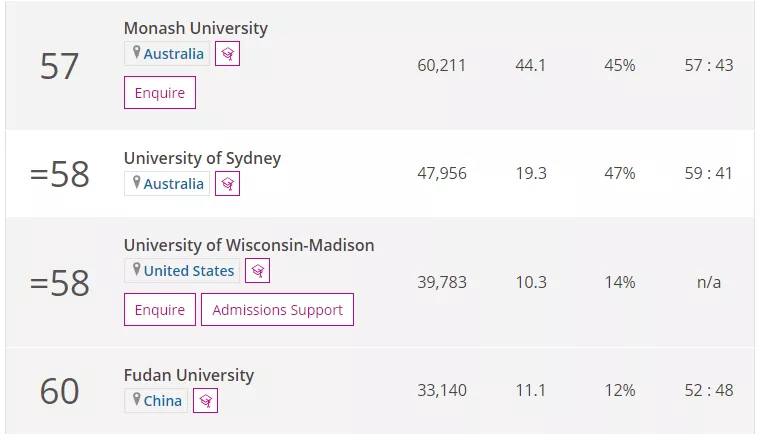
Task: Click rank number 57
Action: 59,66
